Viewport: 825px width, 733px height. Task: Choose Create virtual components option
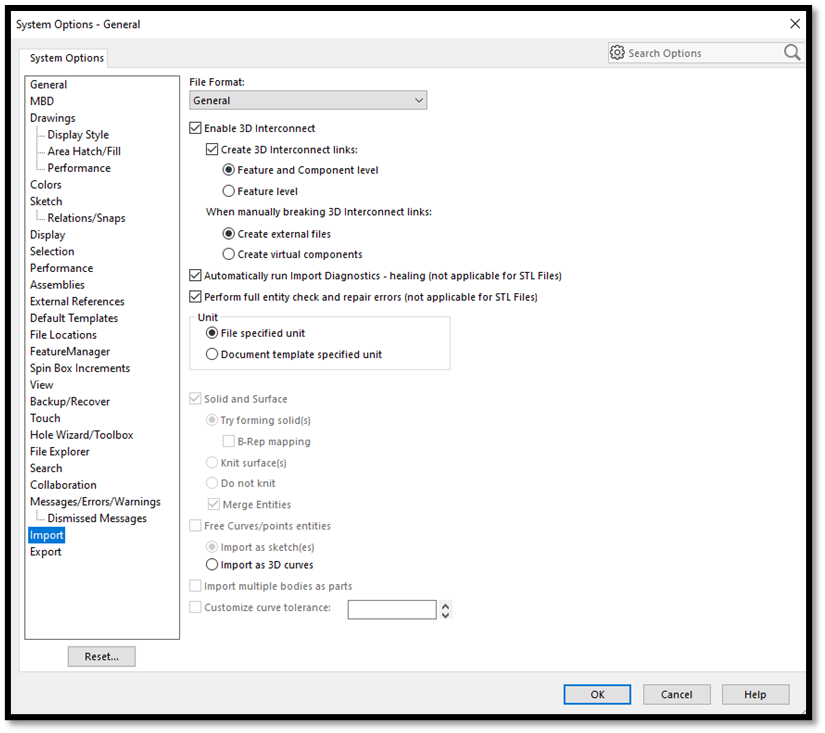pos(229,254)
